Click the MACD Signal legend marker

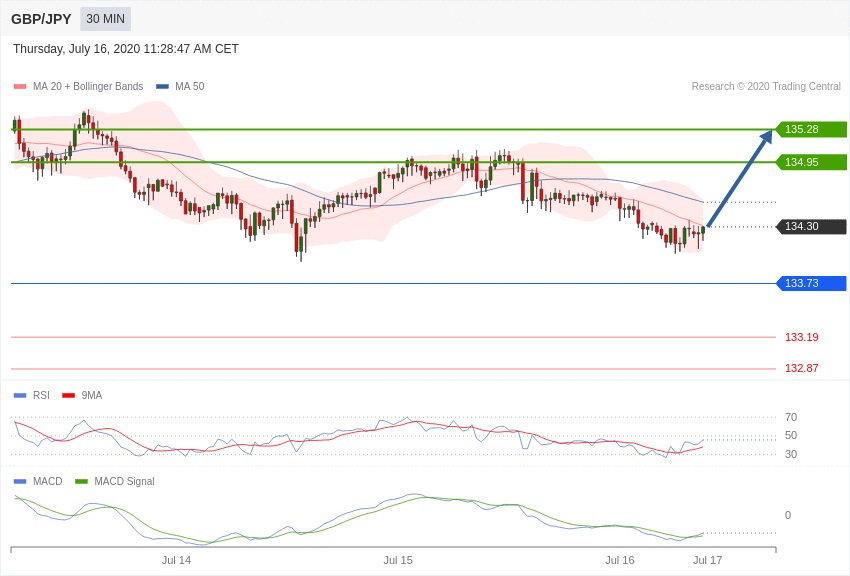click(82, 482)
